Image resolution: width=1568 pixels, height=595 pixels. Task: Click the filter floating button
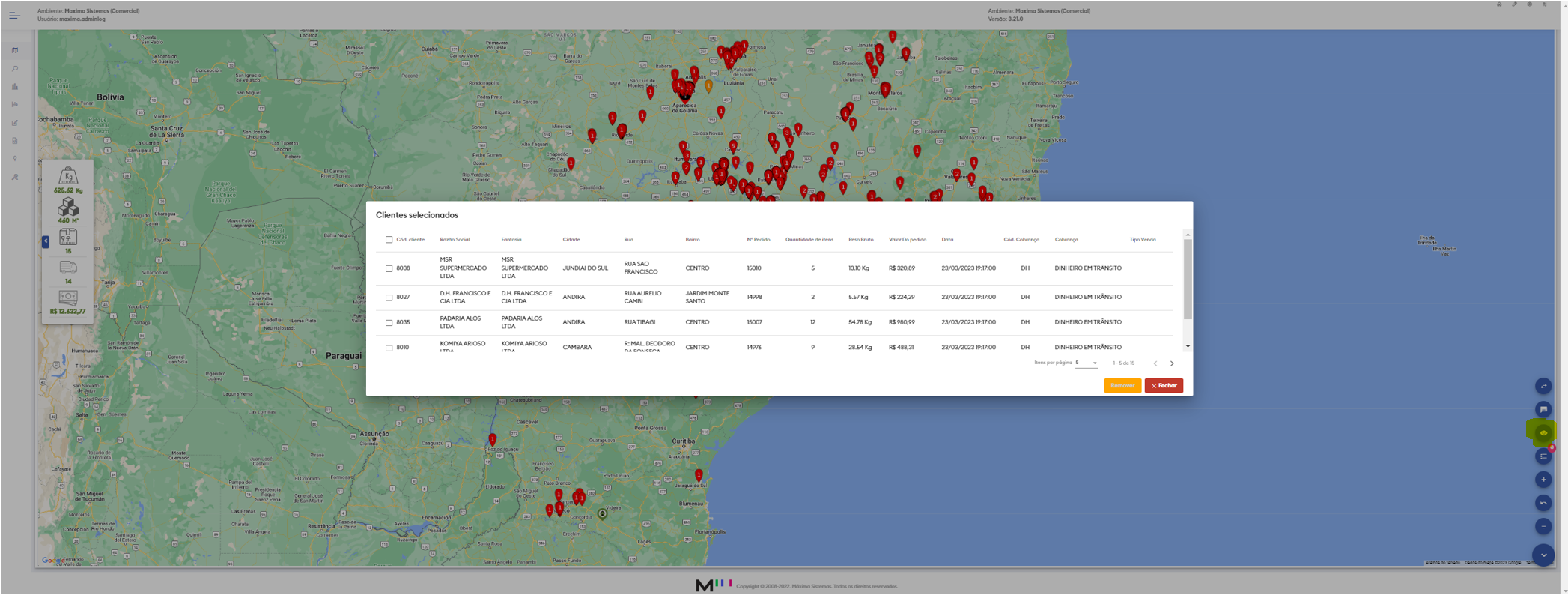1543,526
